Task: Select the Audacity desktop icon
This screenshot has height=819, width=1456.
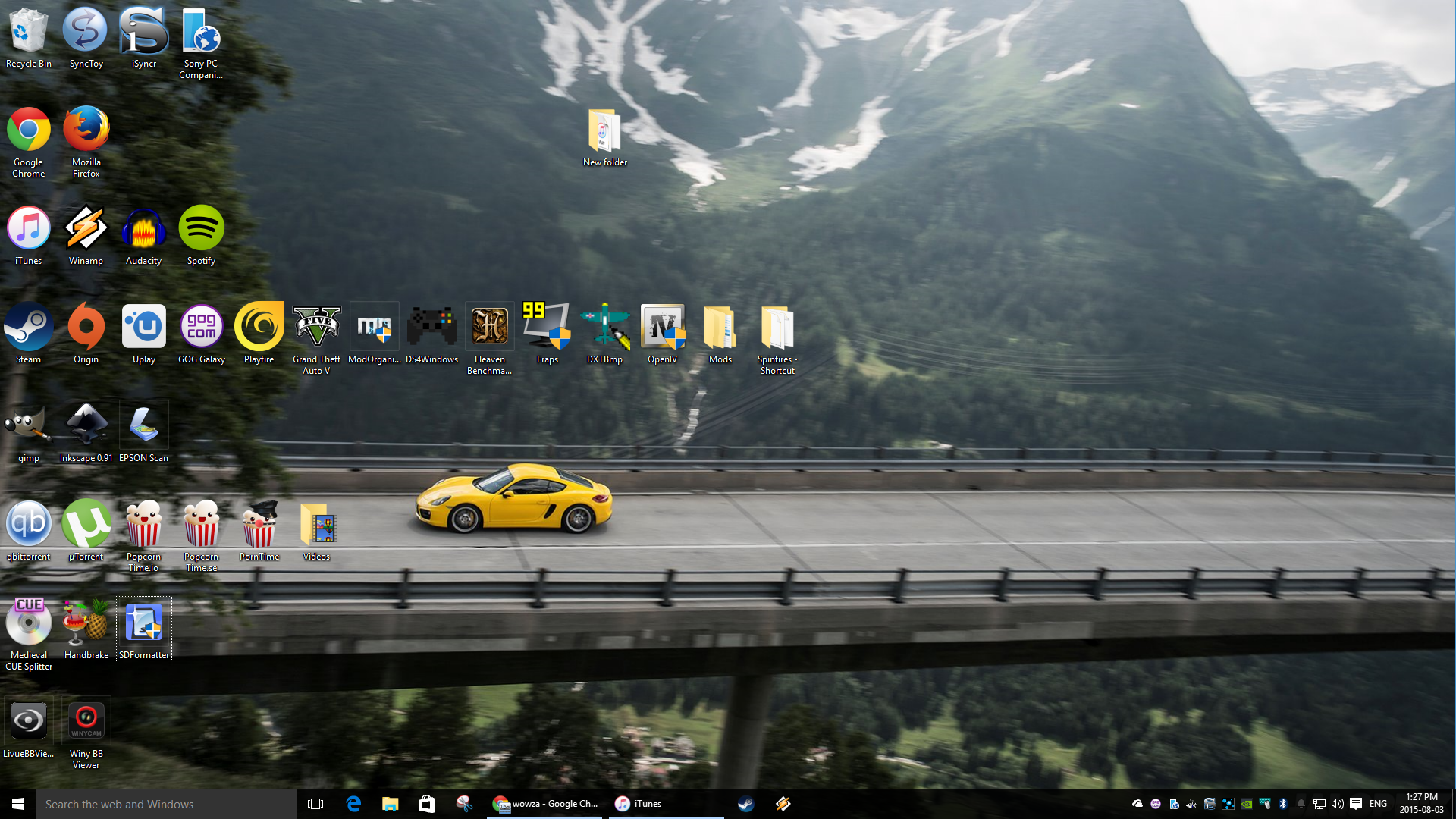Action: pyautogui.click(x=143, y=235)
